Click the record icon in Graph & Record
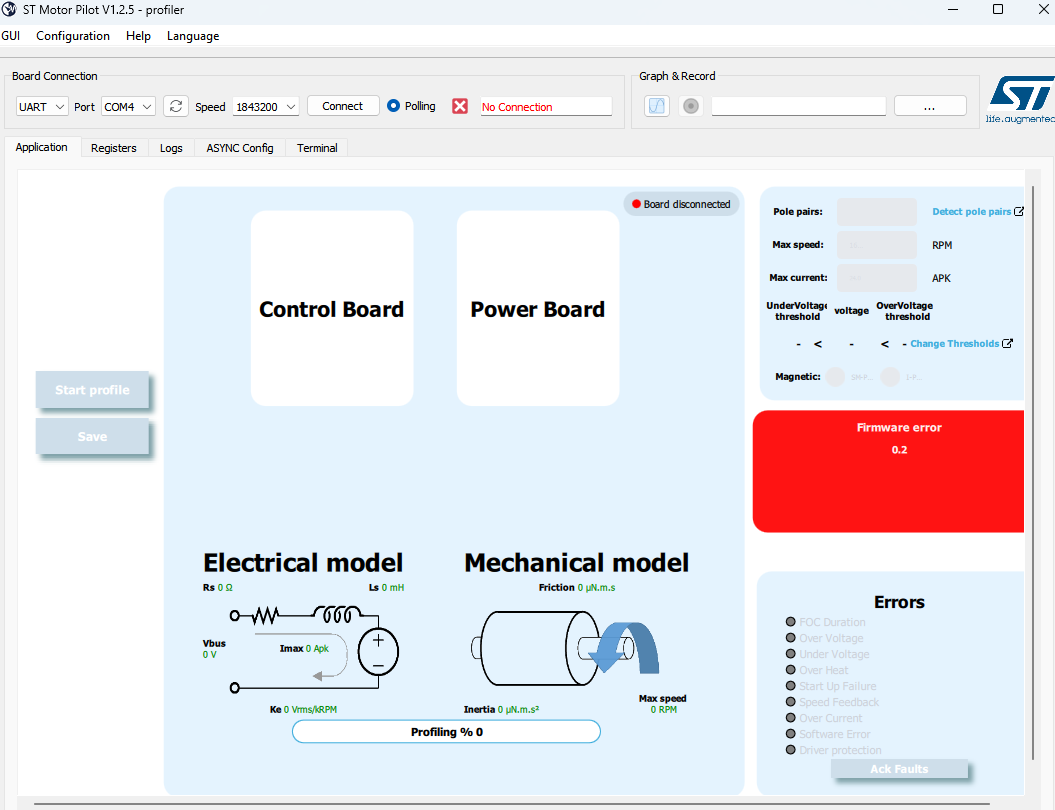Viewport: 1055px width, 810px height. point(691,105)
